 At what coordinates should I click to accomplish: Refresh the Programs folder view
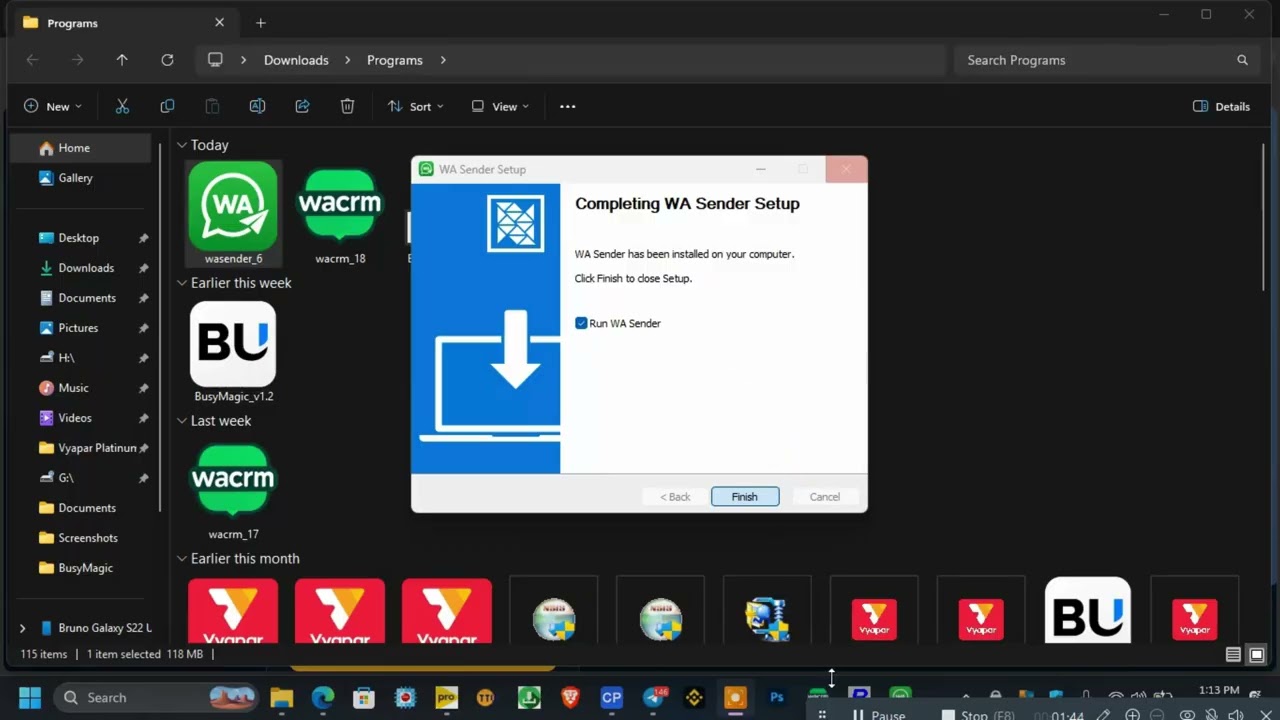coord(167,60)
